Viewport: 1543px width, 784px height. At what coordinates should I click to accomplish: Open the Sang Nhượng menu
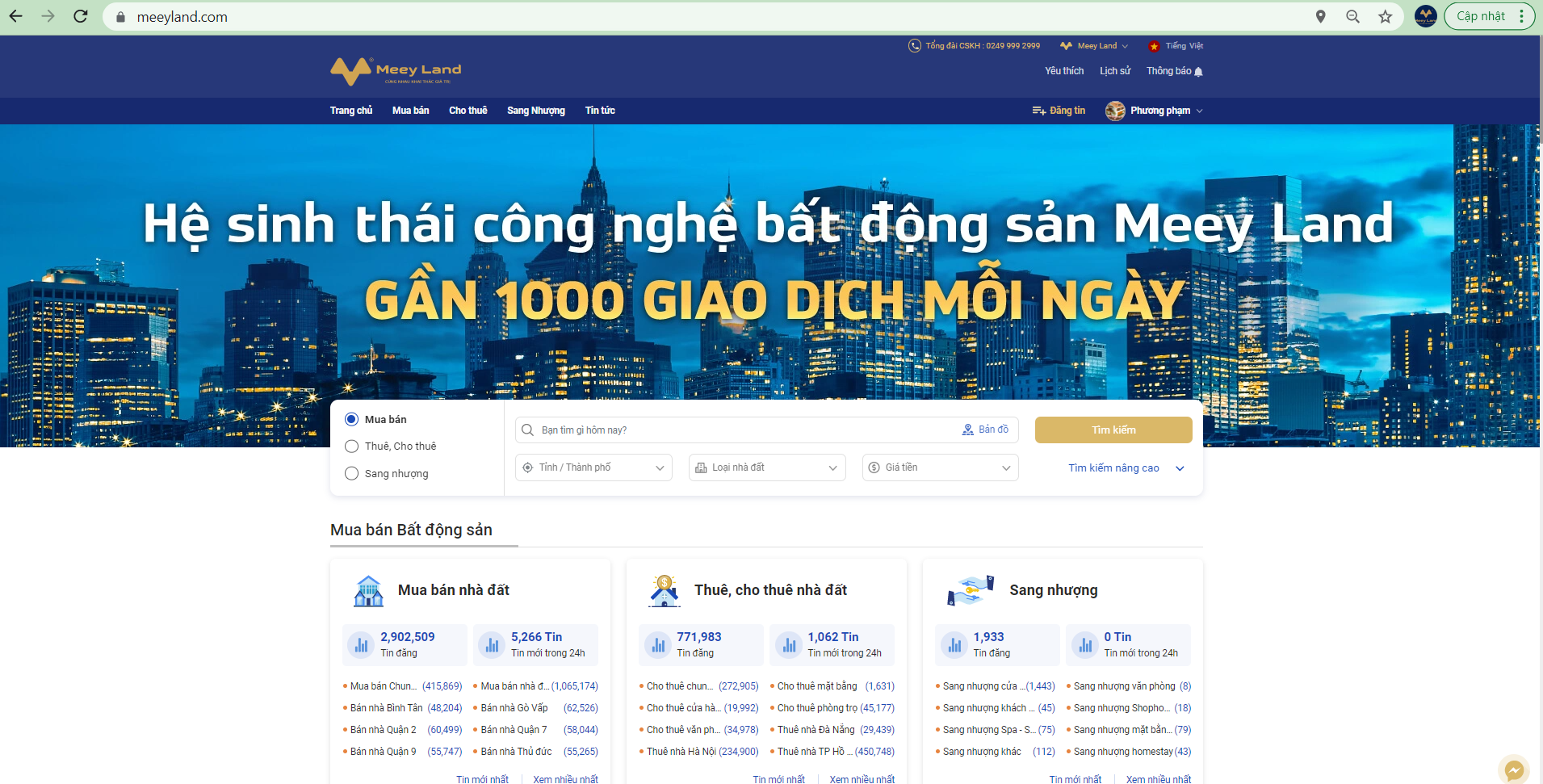[536, 111]
